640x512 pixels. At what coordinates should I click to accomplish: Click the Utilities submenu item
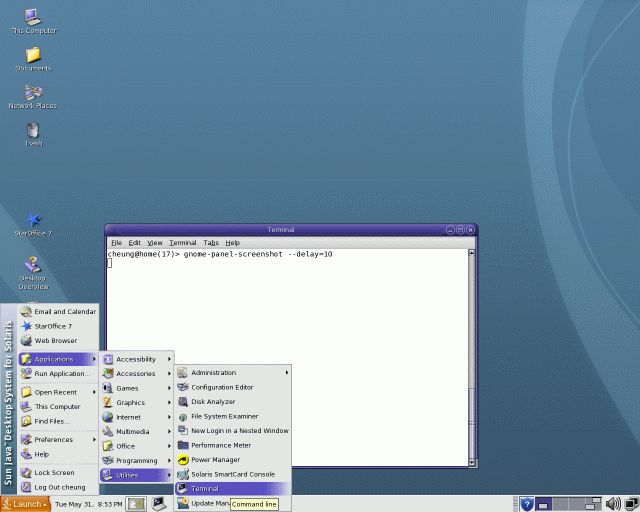(137, 475)
